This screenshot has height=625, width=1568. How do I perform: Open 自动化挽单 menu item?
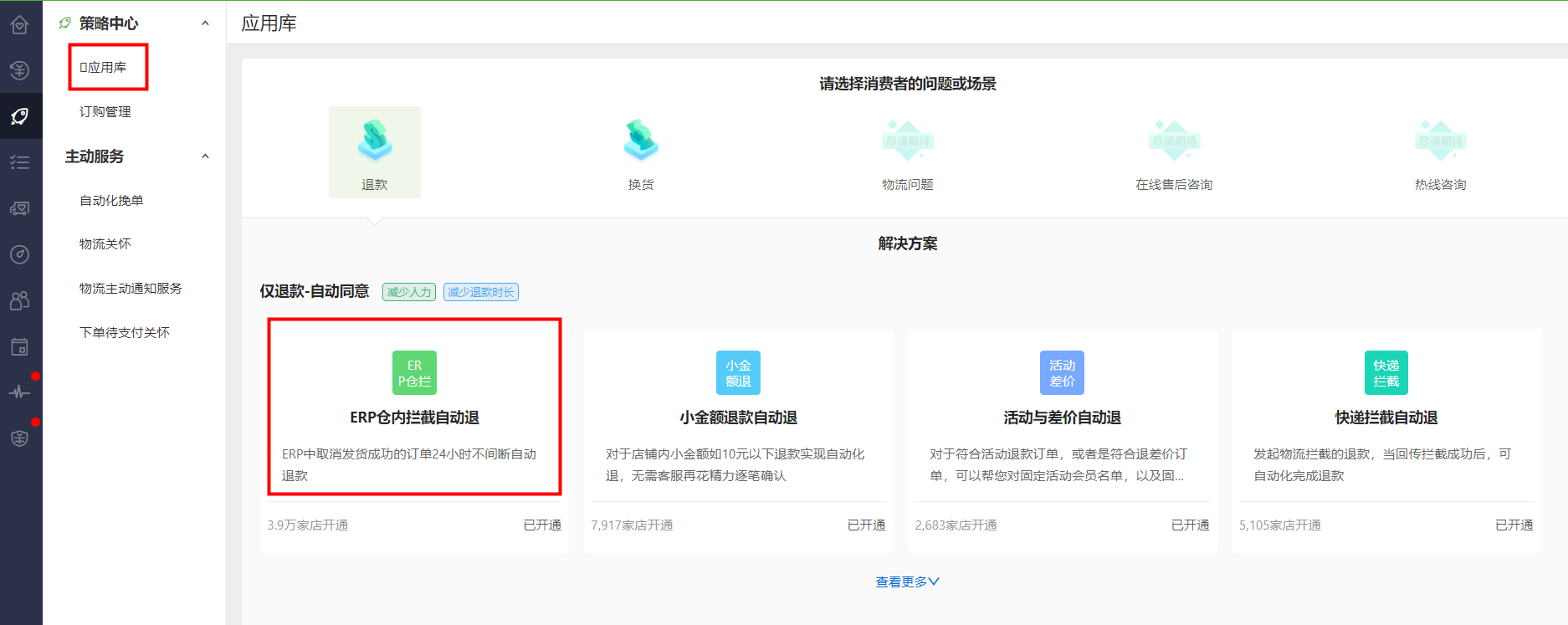(x=111, y=200)
